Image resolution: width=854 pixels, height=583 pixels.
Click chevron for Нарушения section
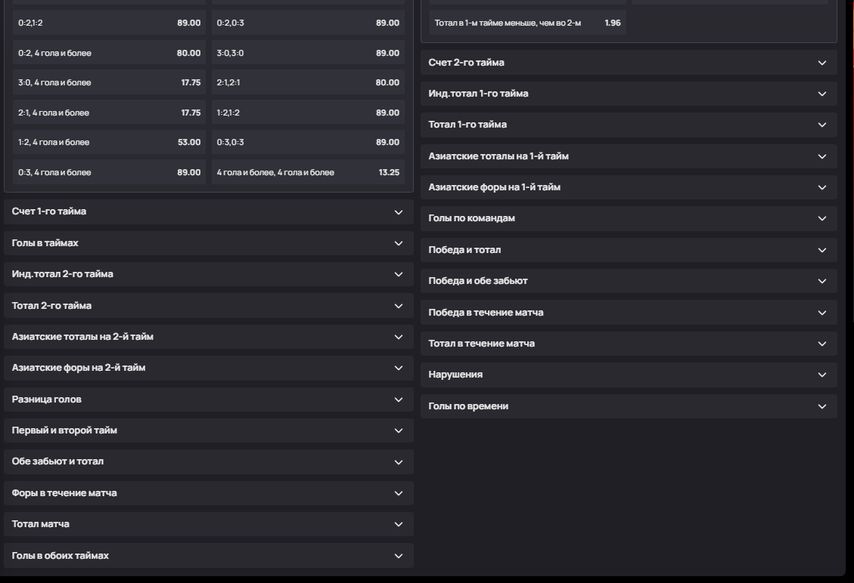click(x=822, y=375)
